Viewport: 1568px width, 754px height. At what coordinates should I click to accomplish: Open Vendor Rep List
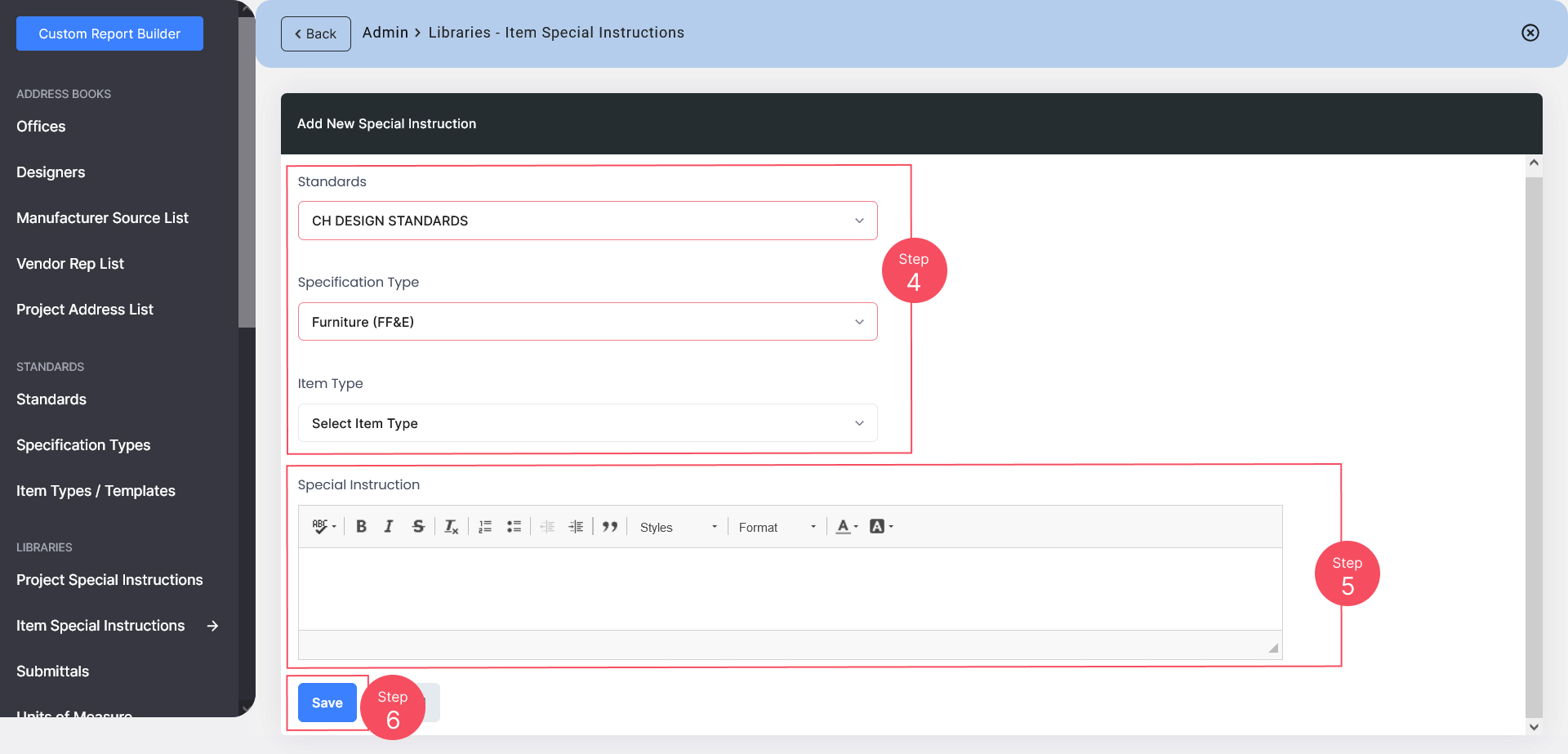[x=70, y=264]
